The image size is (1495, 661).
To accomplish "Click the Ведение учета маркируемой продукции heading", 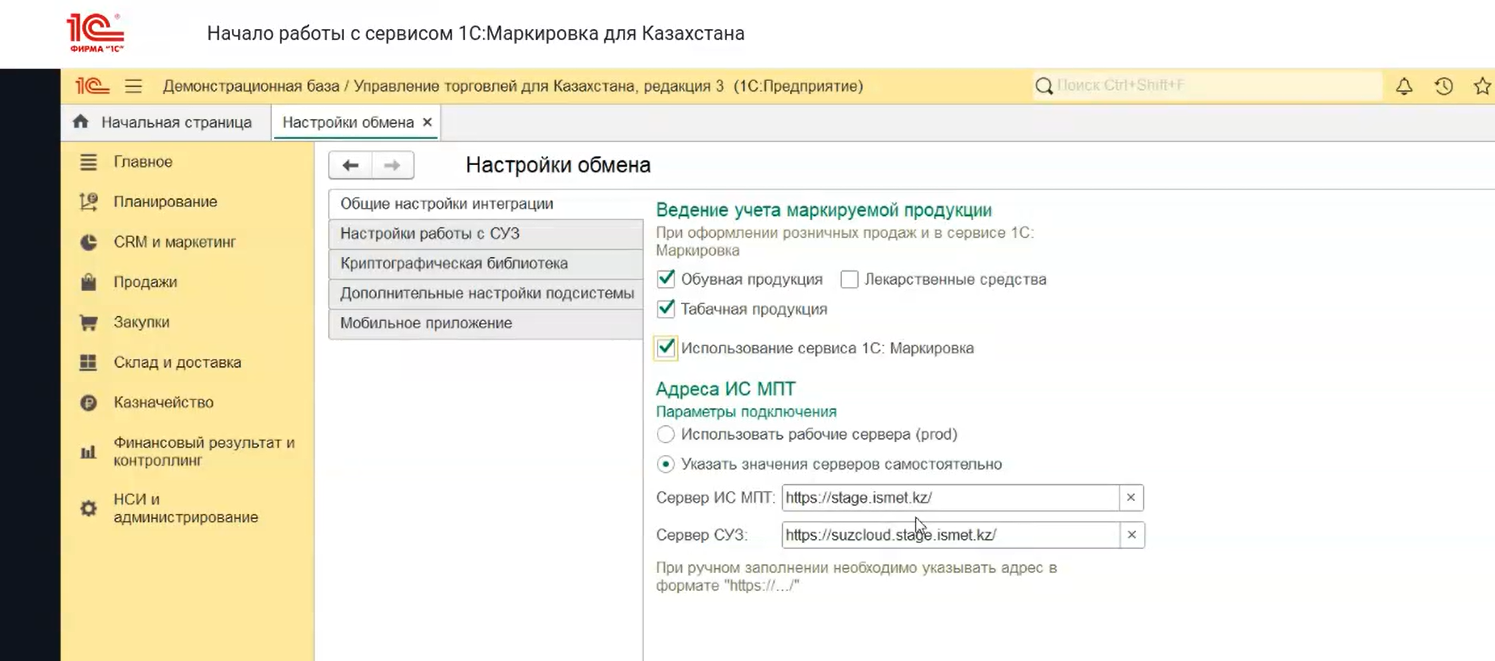I will point(823,210).
